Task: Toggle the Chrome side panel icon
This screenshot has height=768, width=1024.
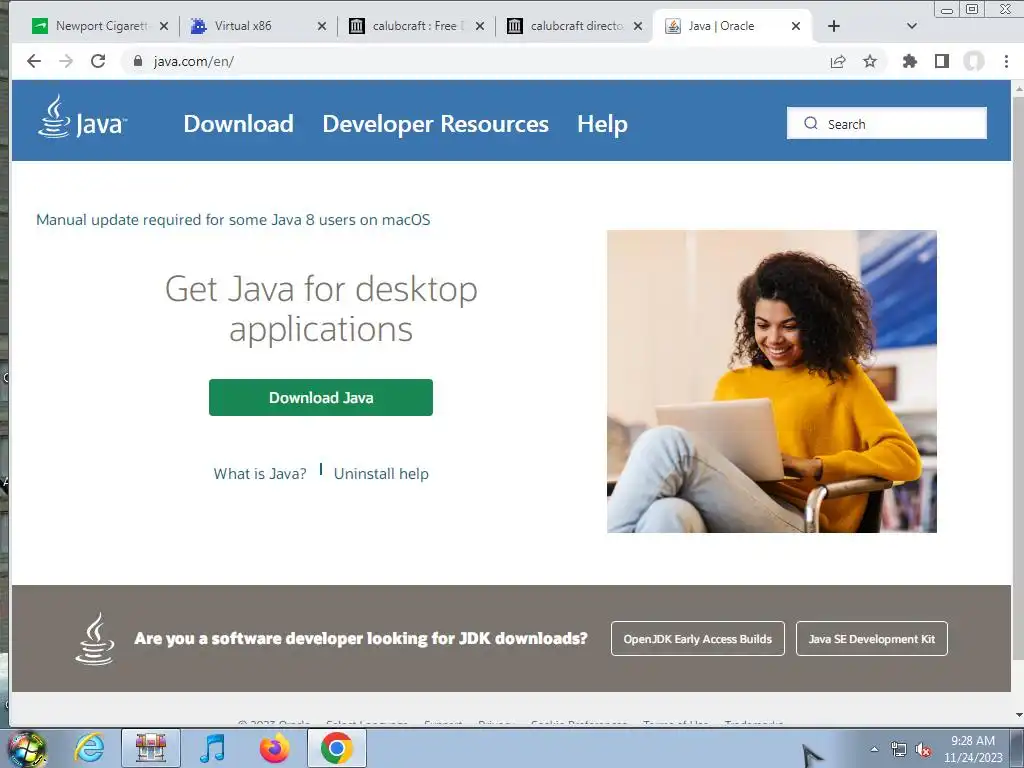Action: tap(942, 61)
